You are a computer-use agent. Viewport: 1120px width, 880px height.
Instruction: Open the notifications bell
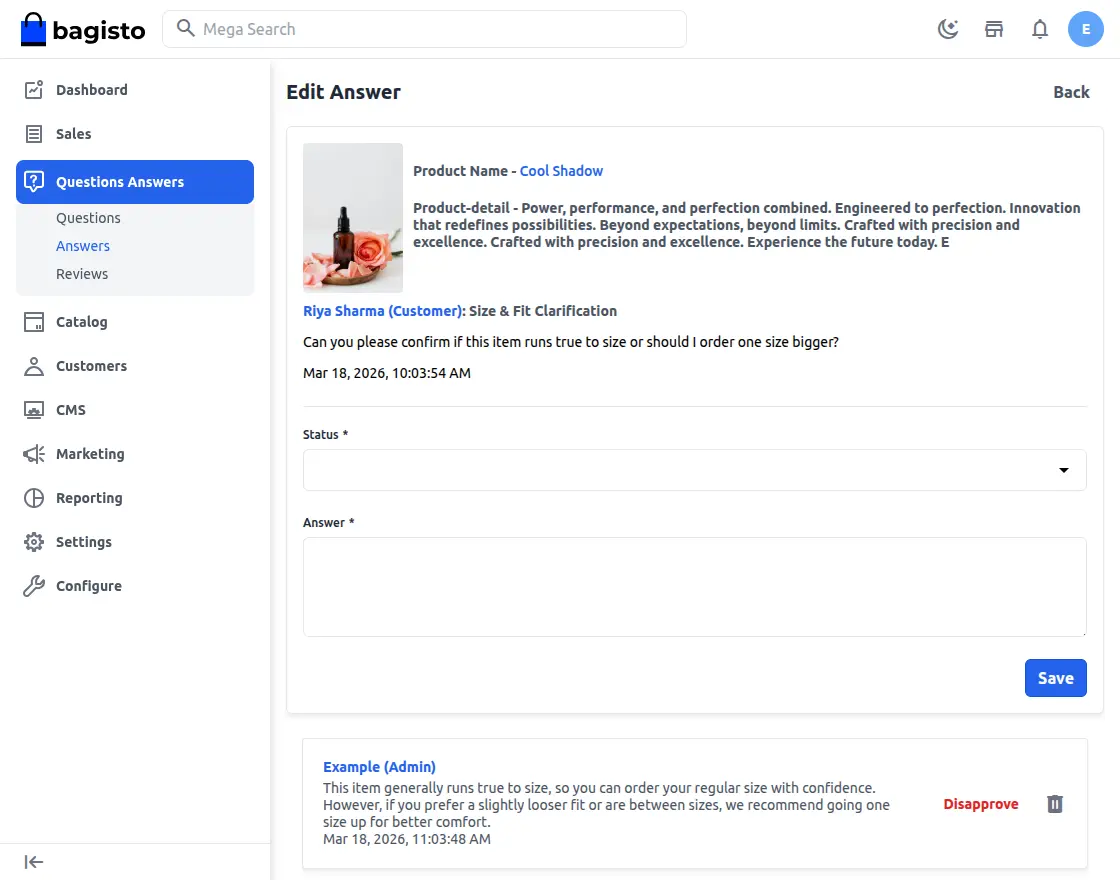(x=1040, y=29)
